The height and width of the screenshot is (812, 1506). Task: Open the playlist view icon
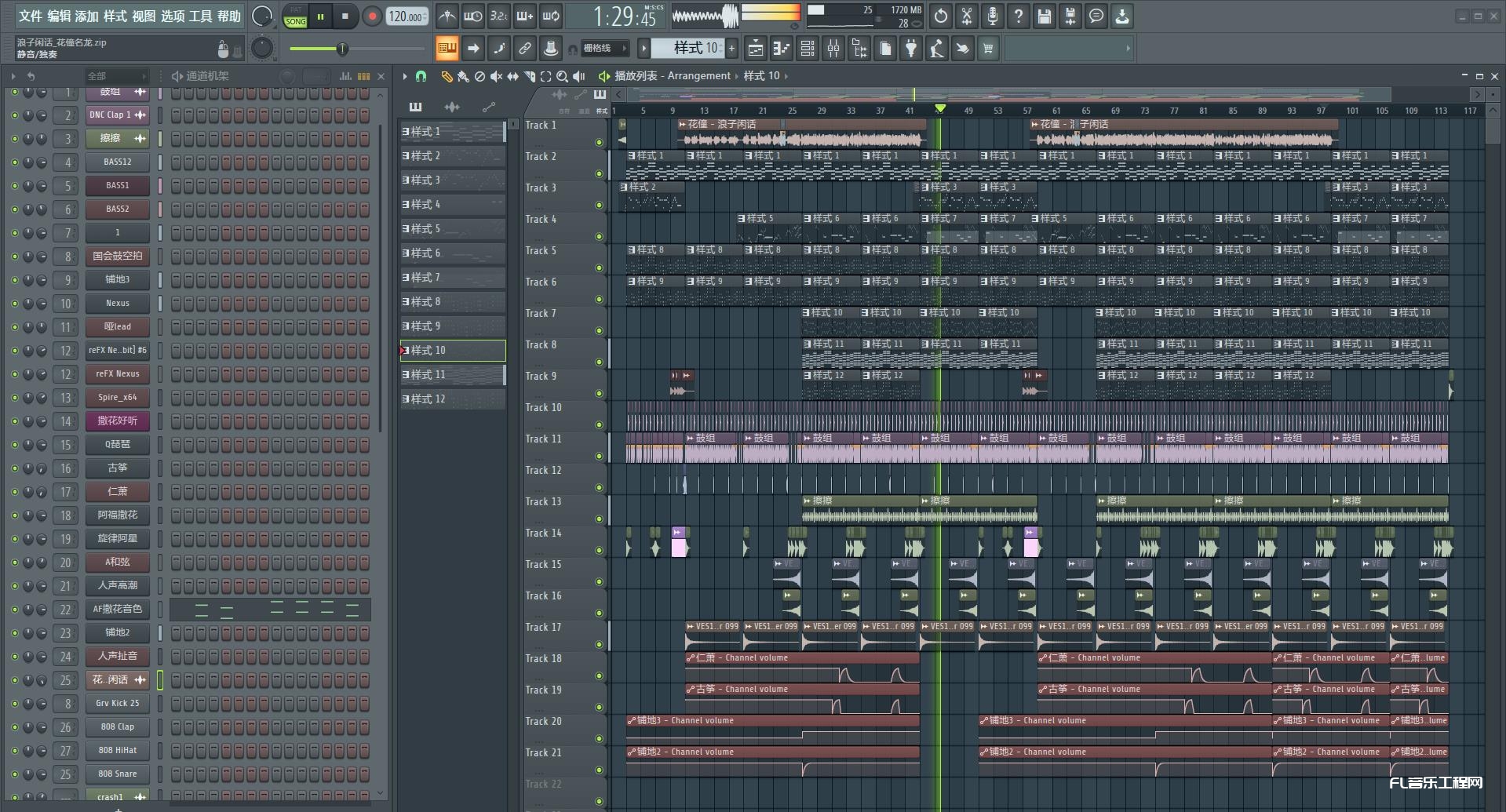pos(755,49)
